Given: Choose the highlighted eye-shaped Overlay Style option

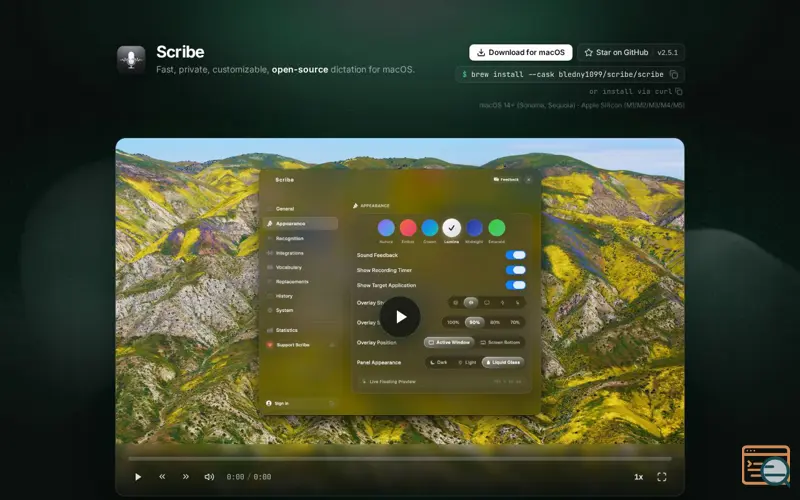Looking at the screenshot, I should coord(471,303).
